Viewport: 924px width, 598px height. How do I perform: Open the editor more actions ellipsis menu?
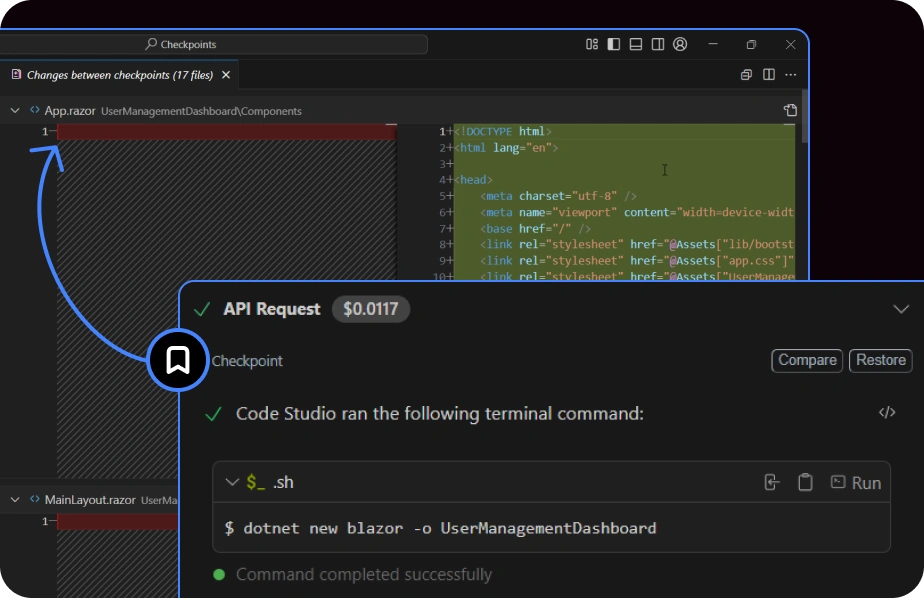(x=791, y=74)
